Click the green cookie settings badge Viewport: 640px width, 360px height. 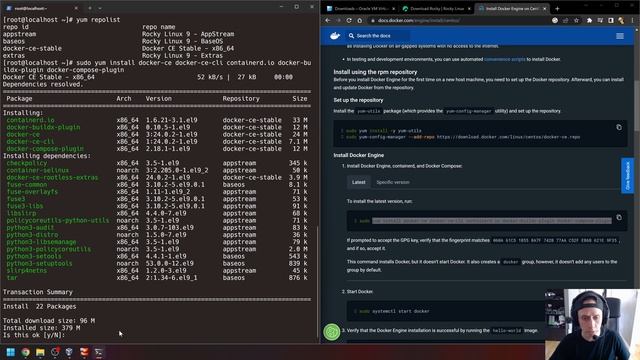point(332,332)
